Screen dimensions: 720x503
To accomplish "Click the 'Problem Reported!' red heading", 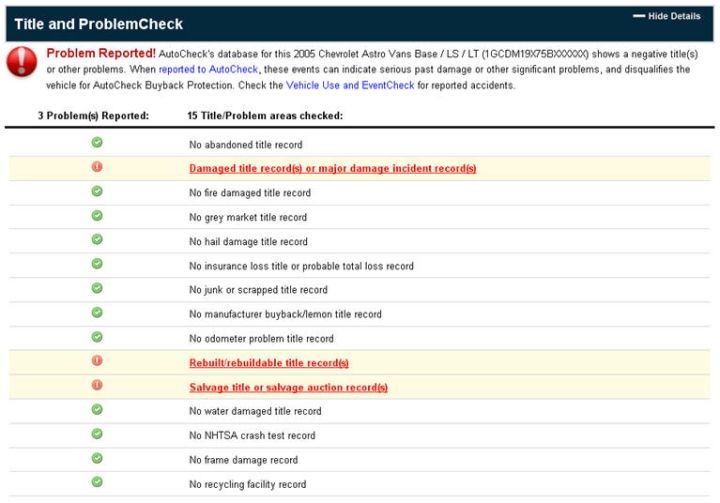I will click(x=101, y=53).
